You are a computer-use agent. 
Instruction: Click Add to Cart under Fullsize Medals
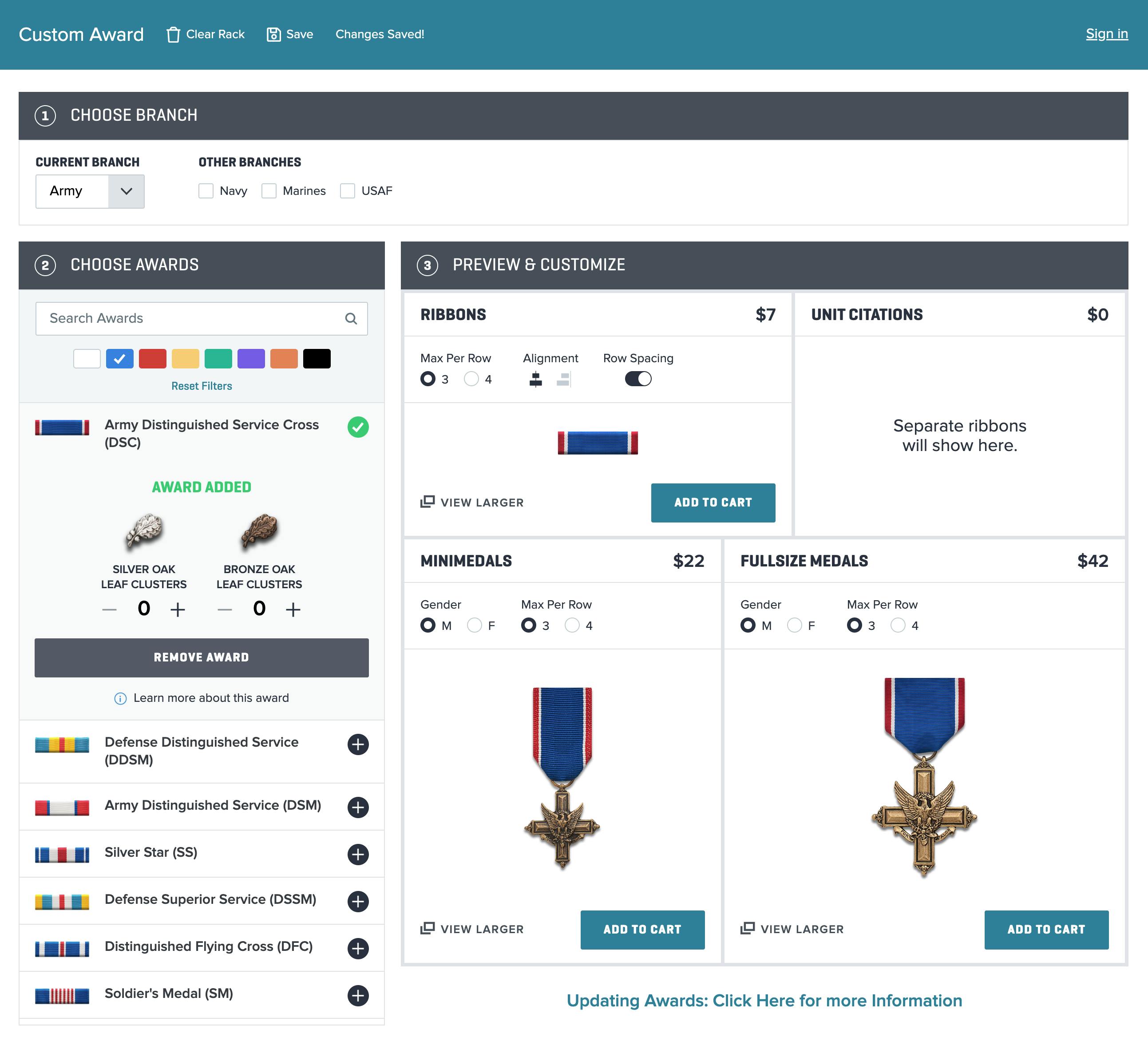click(1046, 930)
